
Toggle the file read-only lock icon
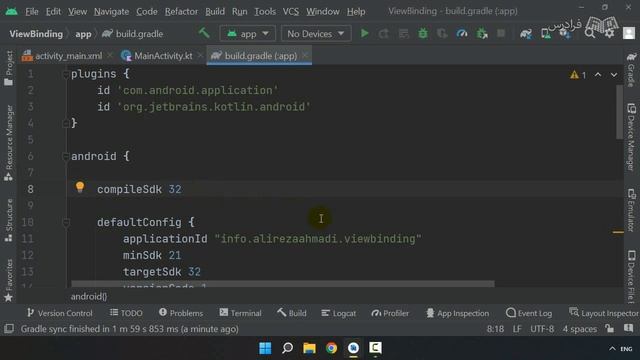pyautogui.click(x=609, y=329)
